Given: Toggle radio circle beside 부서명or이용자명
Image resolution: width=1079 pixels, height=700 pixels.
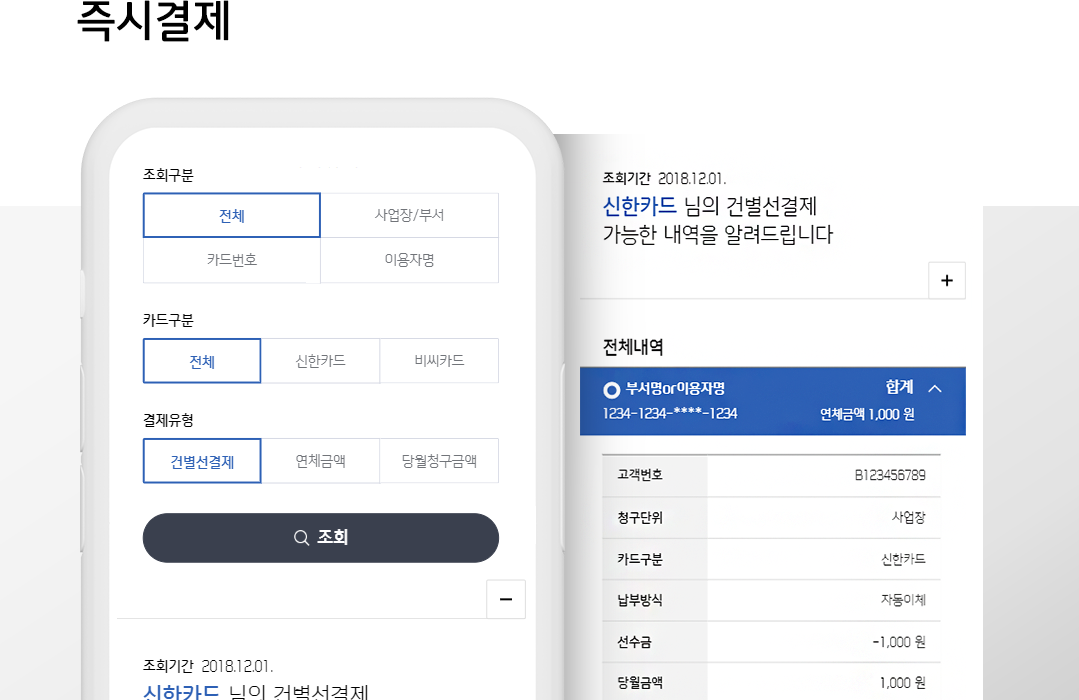Looking at the screenshot, I should click(611, 390).
